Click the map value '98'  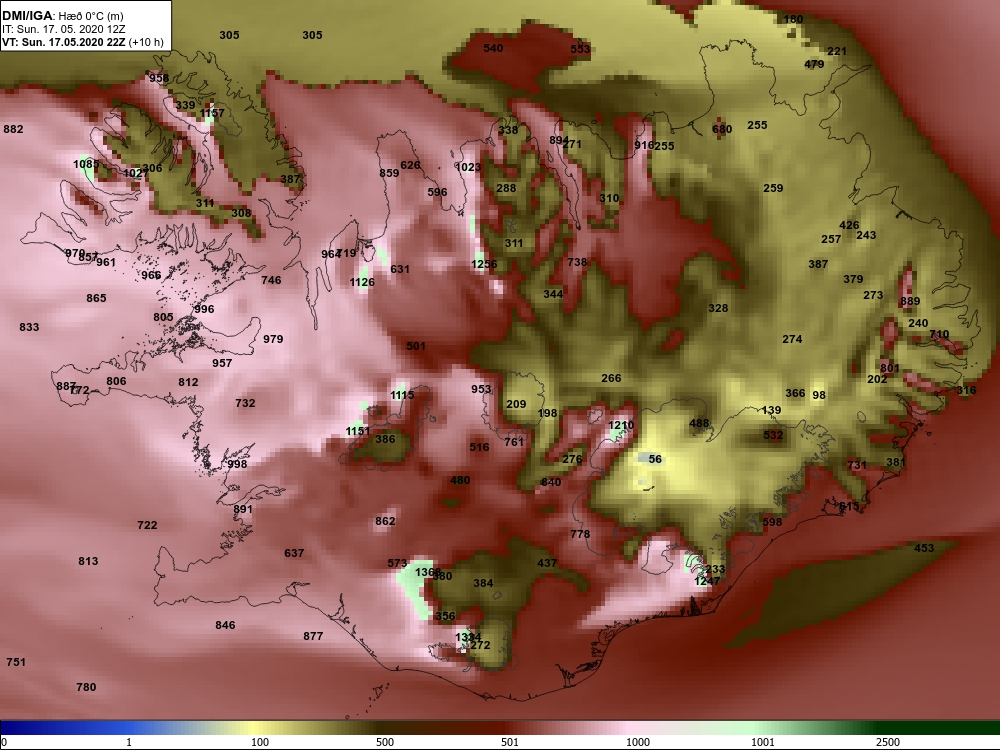click(x=819, y=395)
